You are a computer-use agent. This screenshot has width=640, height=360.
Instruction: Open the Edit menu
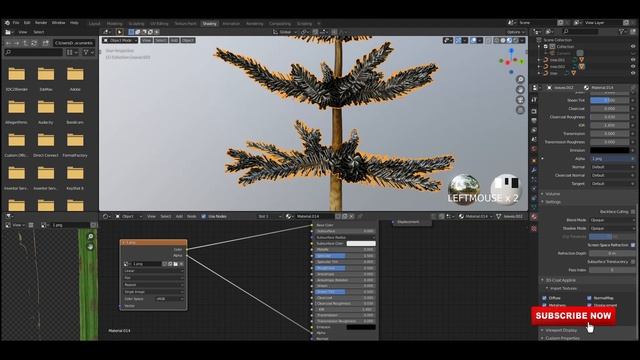[27, 23]
